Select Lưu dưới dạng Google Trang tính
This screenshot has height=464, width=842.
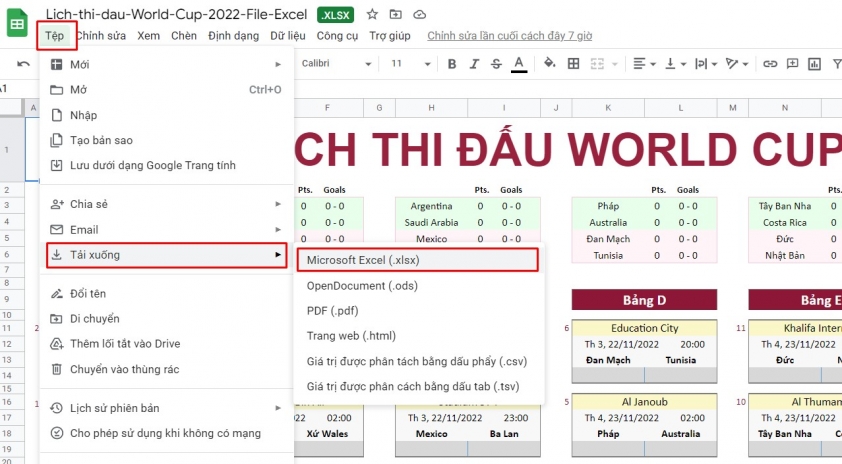(166, 165)
